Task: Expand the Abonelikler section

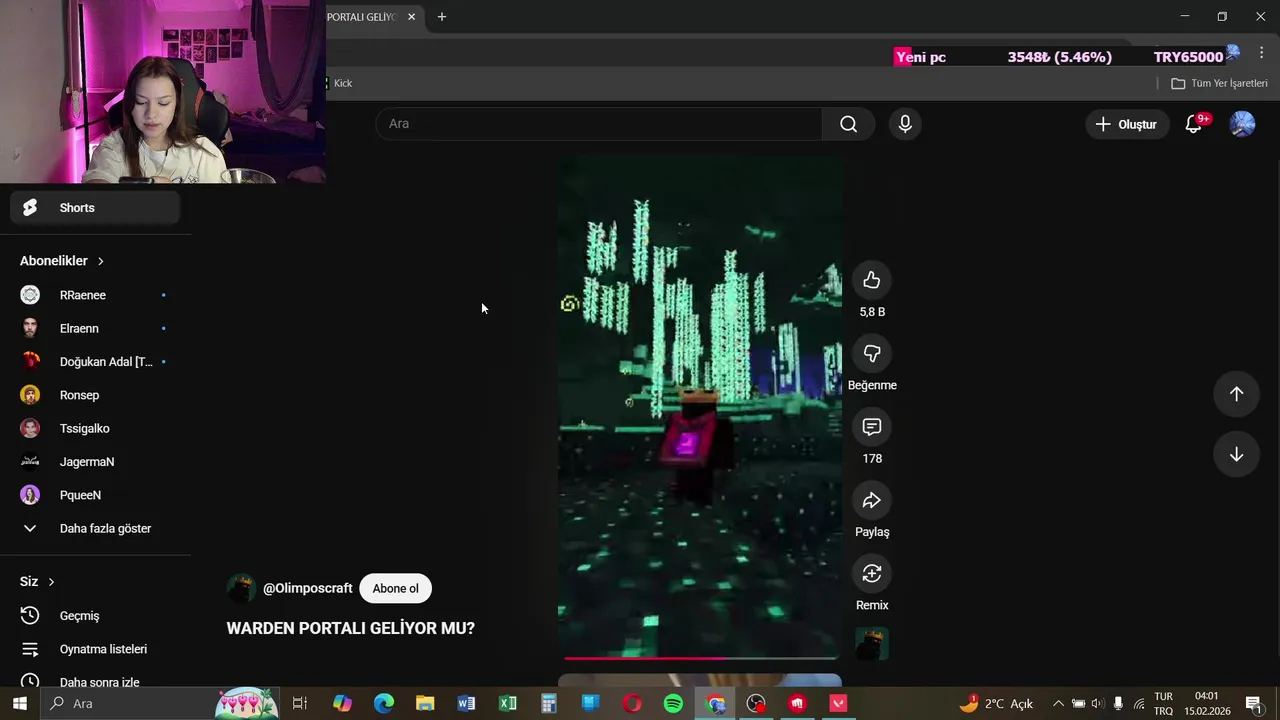Action: (x=62, y=261)
